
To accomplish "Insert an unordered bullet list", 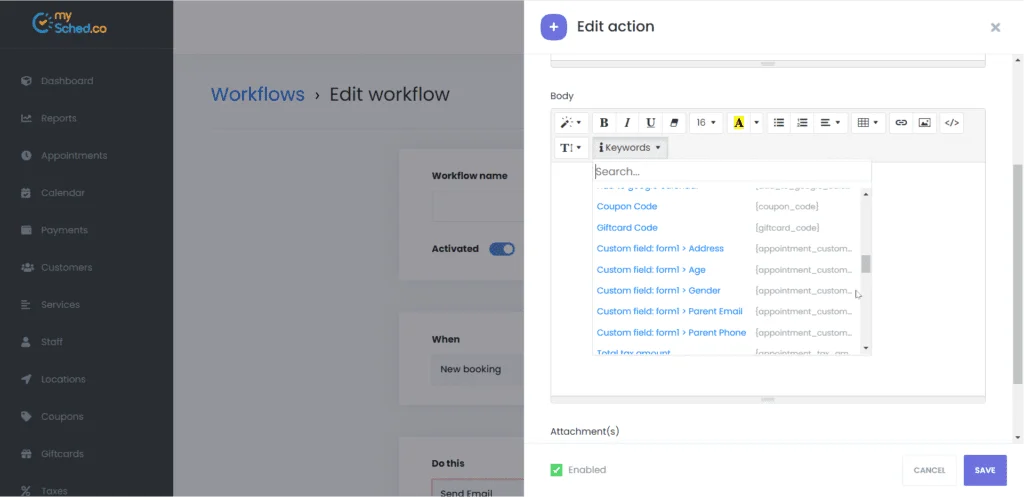I will click(779, 123).
